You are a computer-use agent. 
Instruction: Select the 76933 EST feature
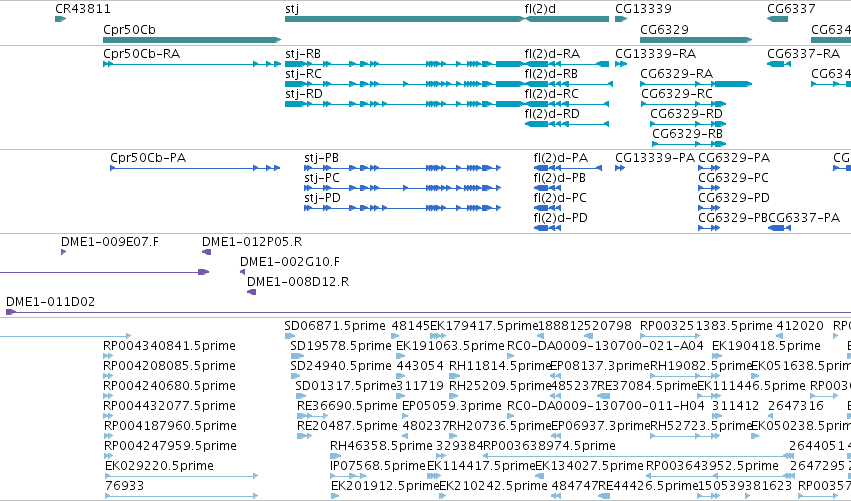click(181, 496)
